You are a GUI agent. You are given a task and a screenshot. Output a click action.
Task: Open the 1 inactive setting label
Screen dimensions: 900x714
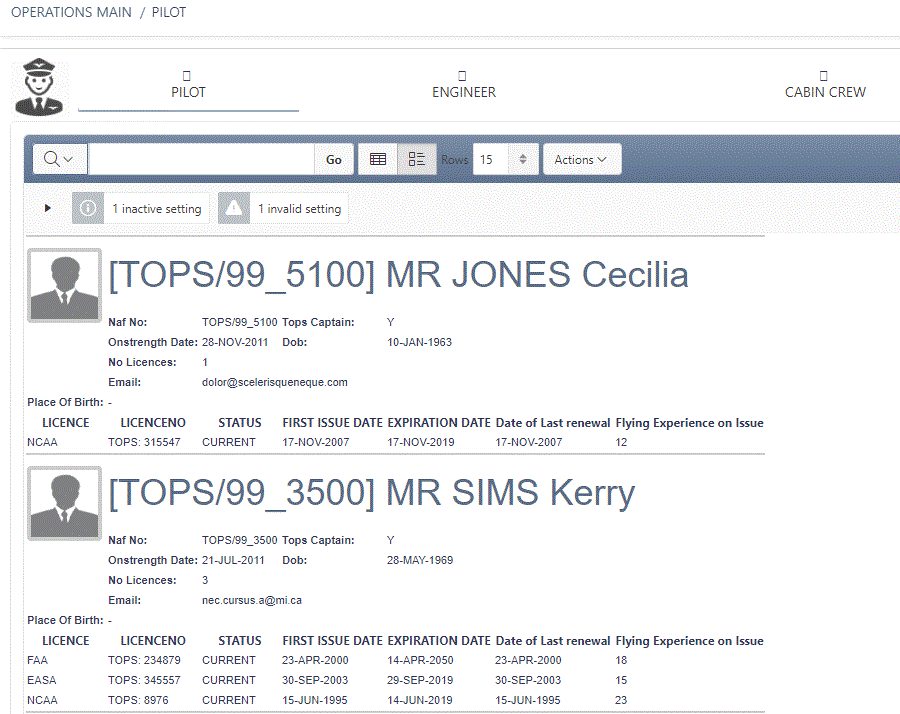tap(156, 209)
